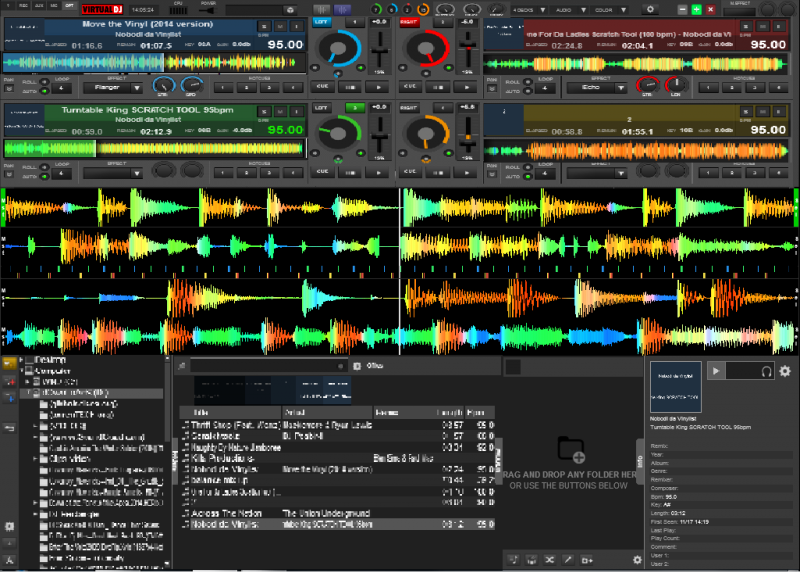The image size is (800, 573).
Task: Sort track list by Artist column
Action: click(x=327, y=412)
